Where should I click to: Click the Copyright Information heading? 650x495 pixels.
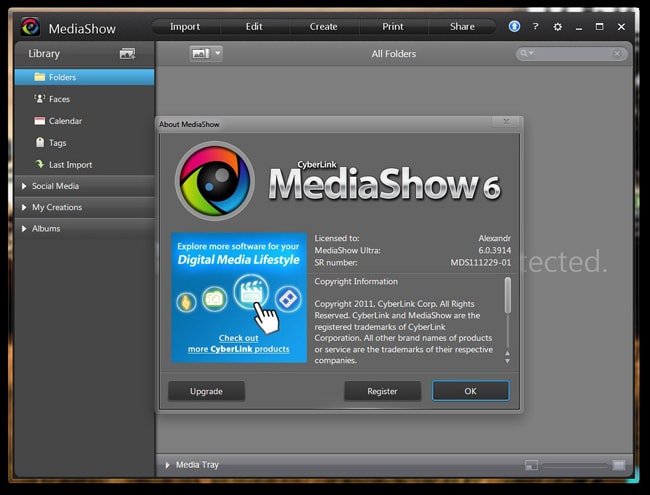point(356,281)
